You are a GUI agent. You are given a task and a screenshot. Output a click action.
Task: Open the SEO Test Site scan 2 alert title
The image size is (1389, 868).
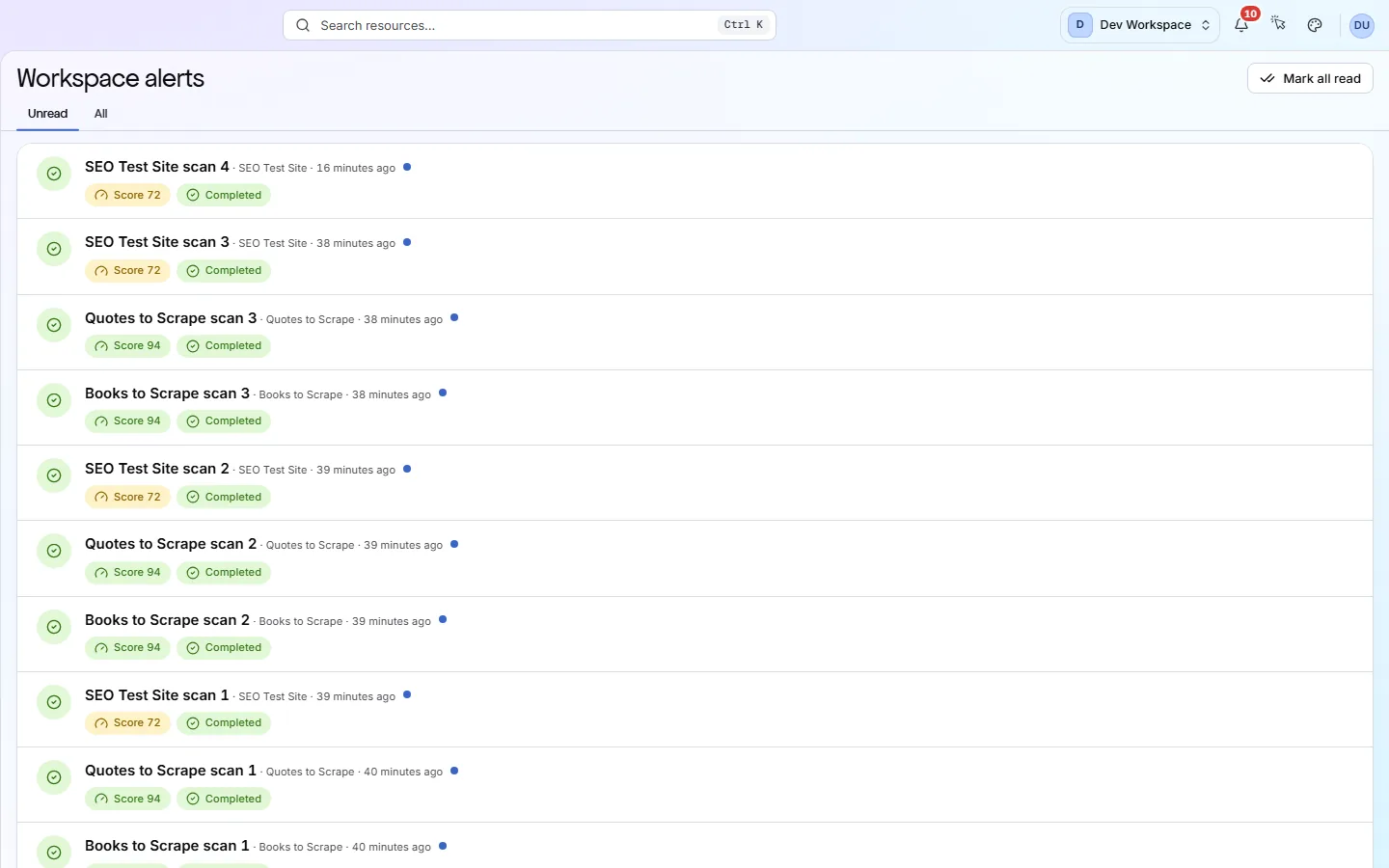pyautogui.click(x=157, y=469)
